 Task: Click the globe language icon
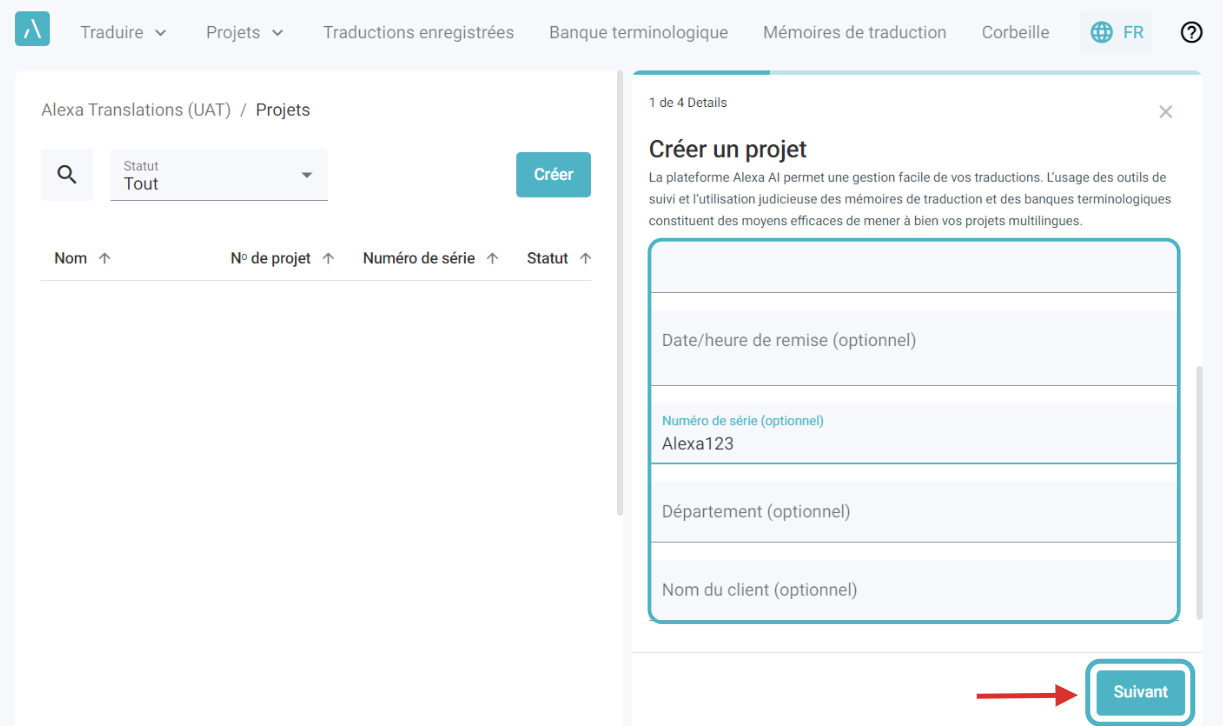[x=1101, y=32]
